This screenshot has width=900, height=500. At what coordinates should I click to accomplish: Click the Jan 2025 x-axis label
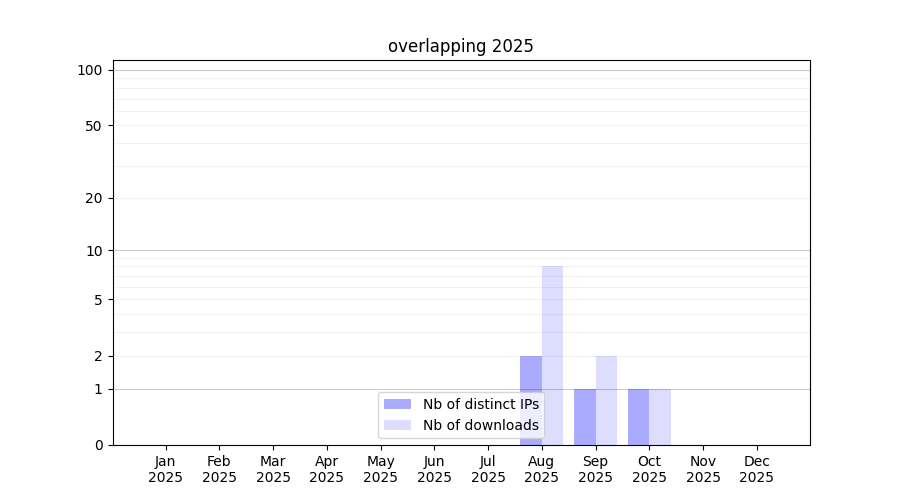click(165, 469)
